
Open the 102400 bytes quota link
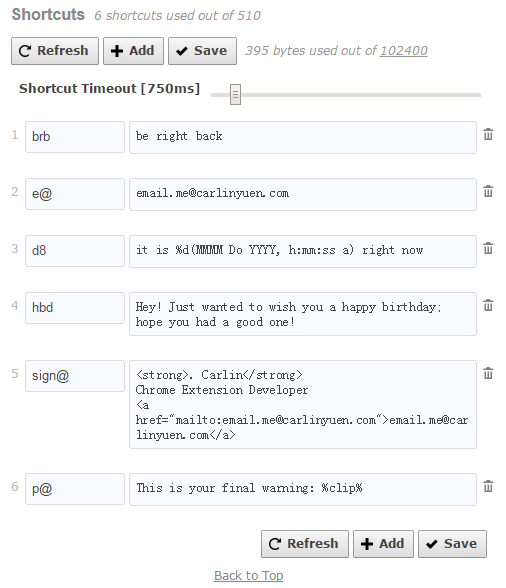tap(404, 51)
